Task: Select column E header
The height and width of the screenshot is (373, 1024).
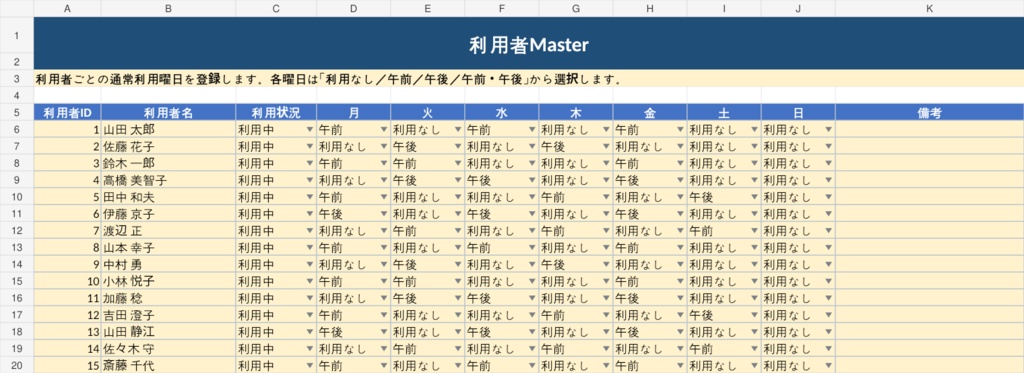Action: [x=428, y=8]
